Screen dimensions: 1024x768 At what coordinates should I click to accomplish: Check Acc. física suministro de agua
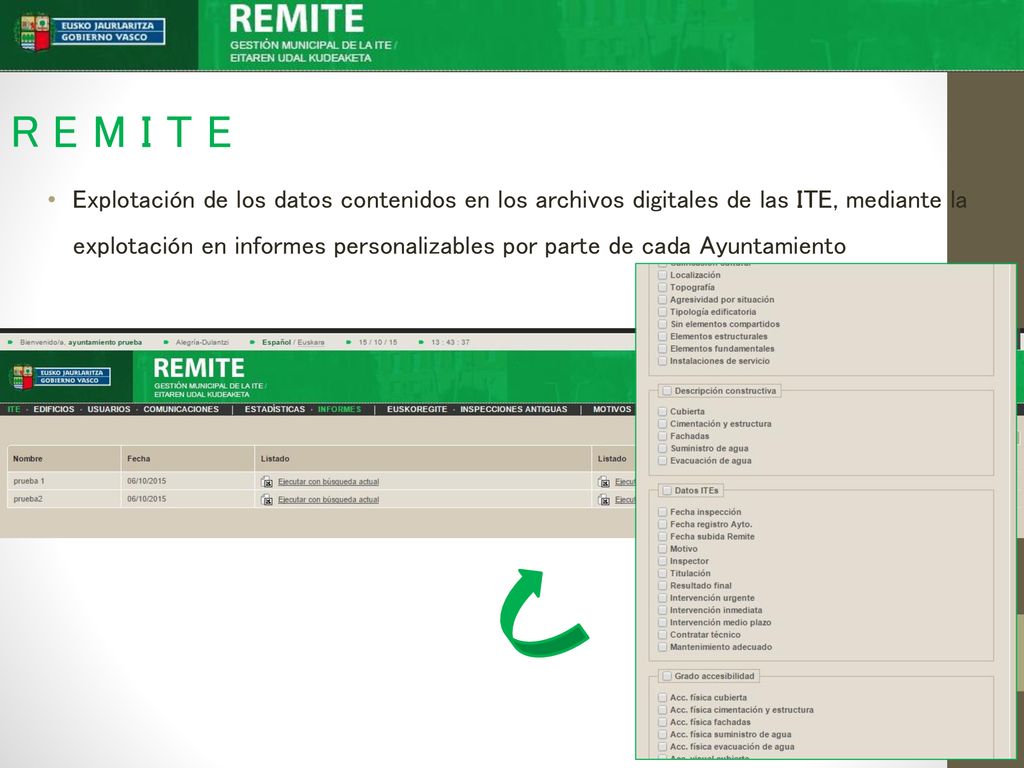[x=662, y=735]
